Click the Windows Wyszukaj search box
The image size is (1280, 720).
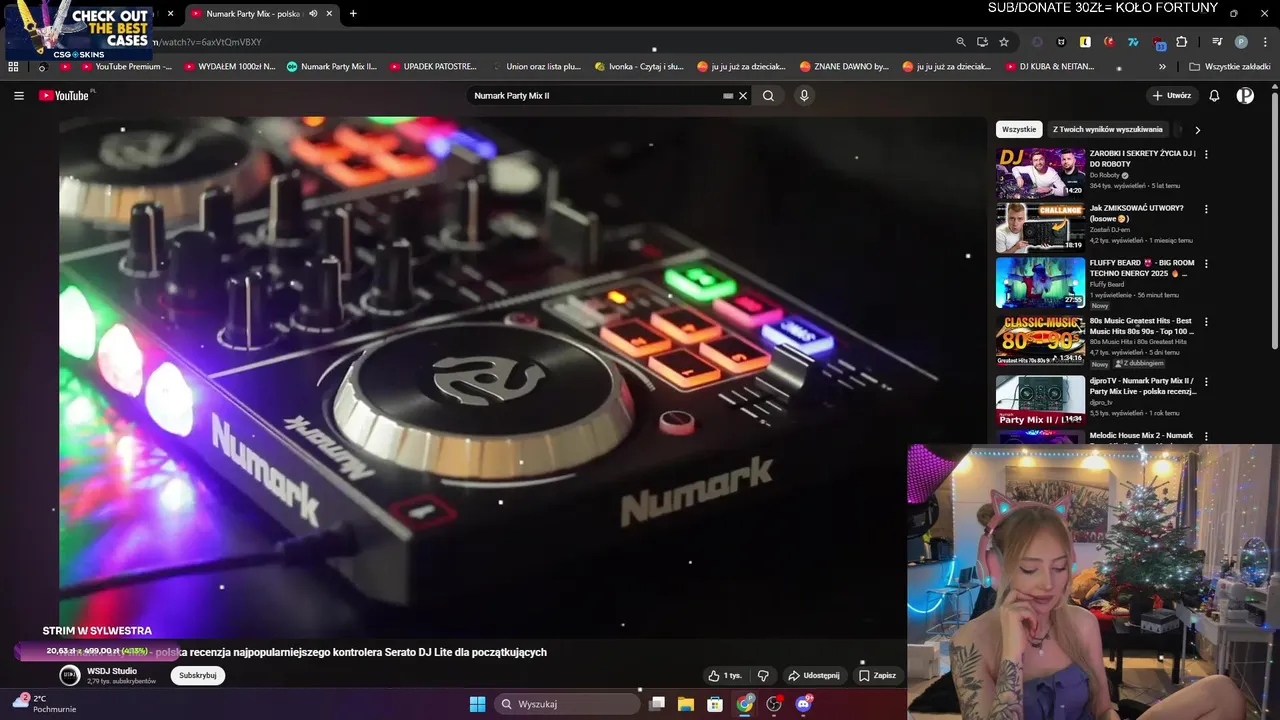567,704
